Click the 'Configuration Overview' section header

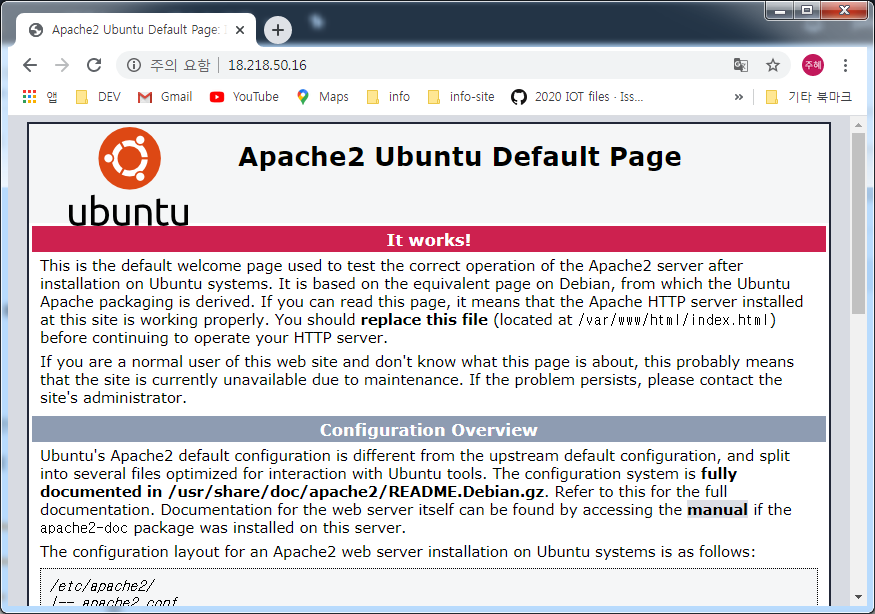pyautogui.click(x=429, y=430)
